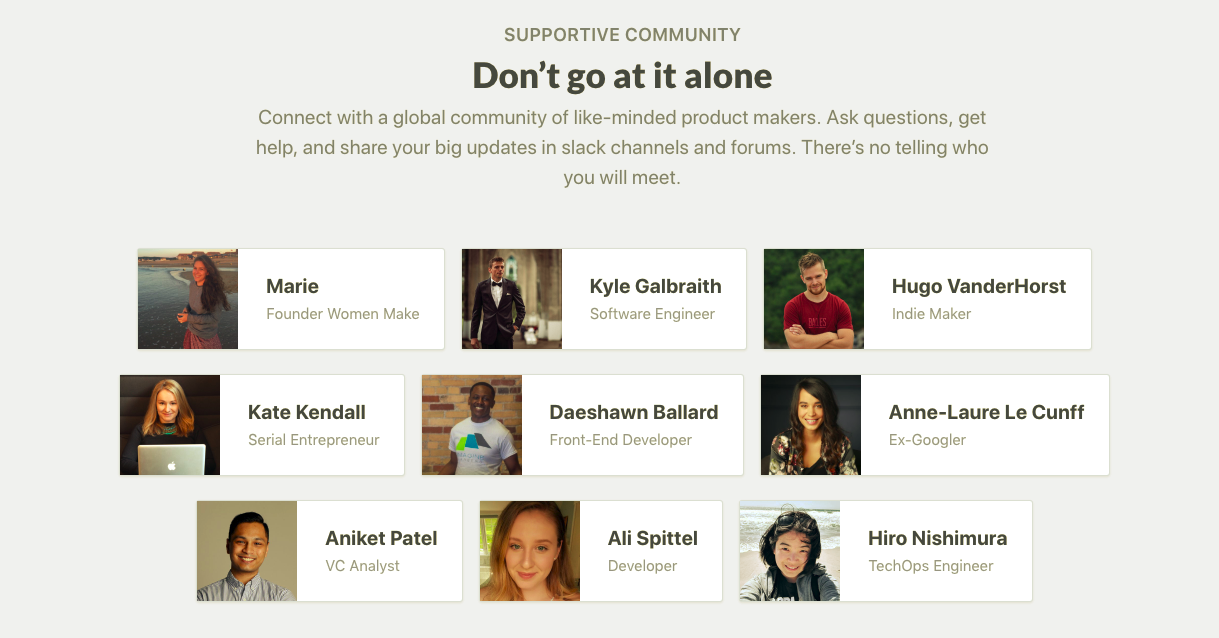Viewport: 1219px width, 638px height.
Task: Open the Kyle Galbraith name link
Action: [655, 286]
